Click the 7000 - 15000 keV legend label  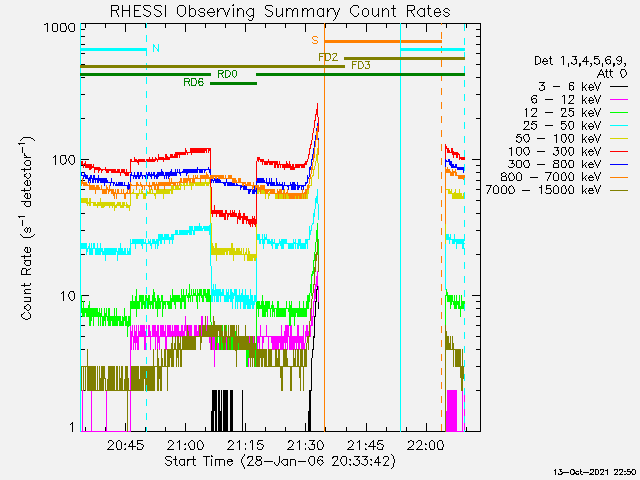[543, 190]
